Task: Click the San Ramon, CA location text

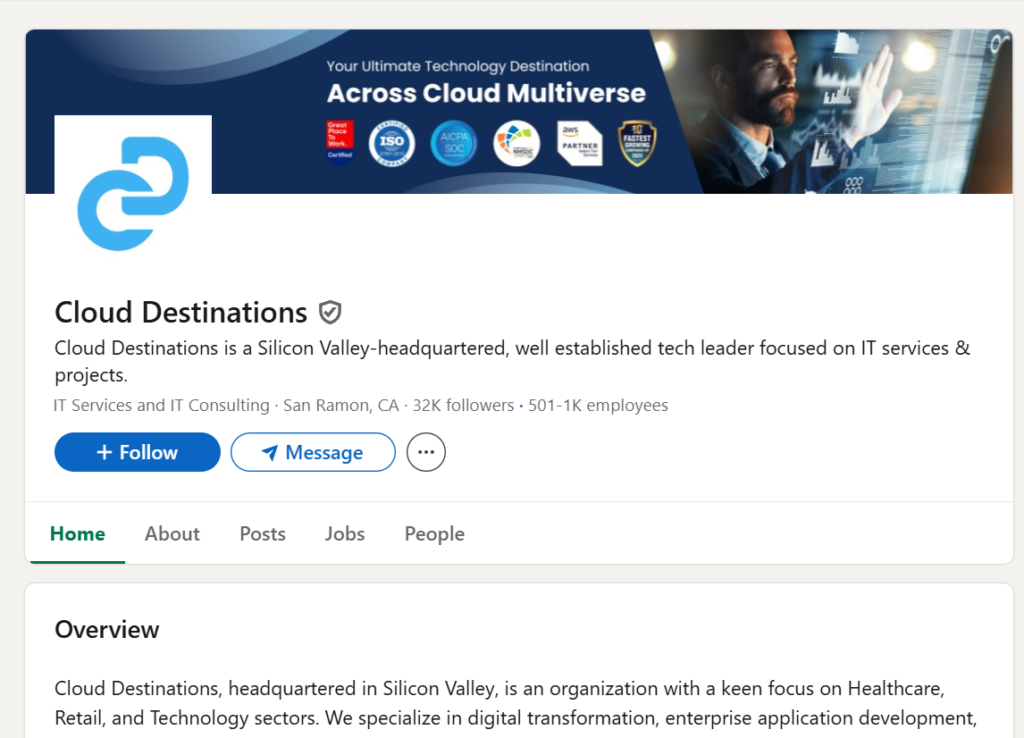Action: click(341, 406)
